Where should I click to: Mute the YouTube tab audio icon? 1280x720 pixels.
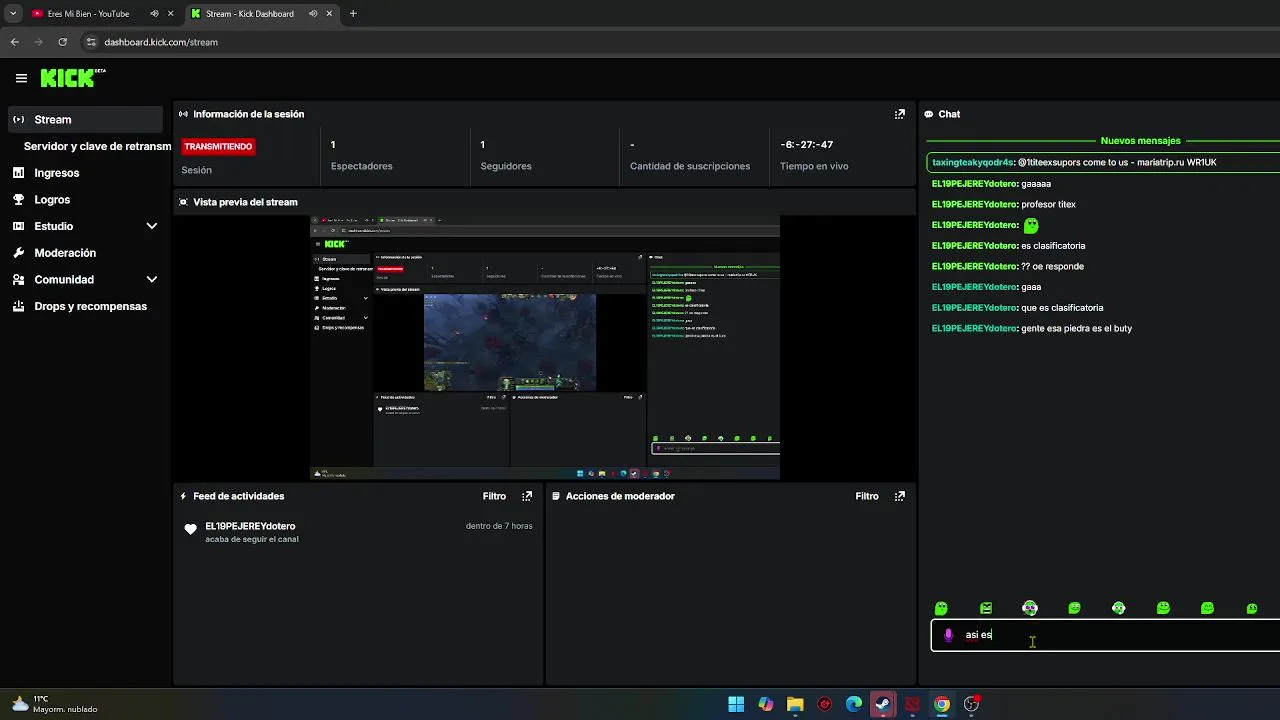(154, 14)
